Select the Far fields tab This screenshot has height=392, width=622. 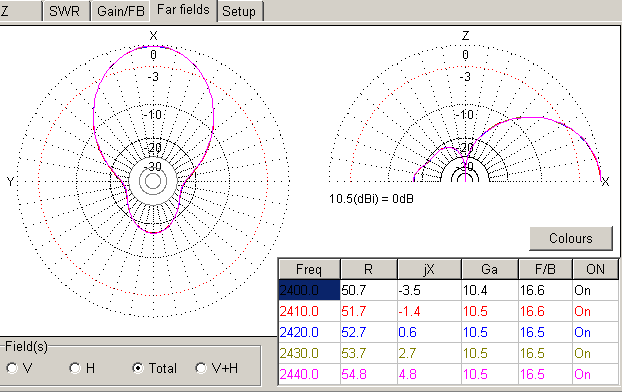point(183,10)
